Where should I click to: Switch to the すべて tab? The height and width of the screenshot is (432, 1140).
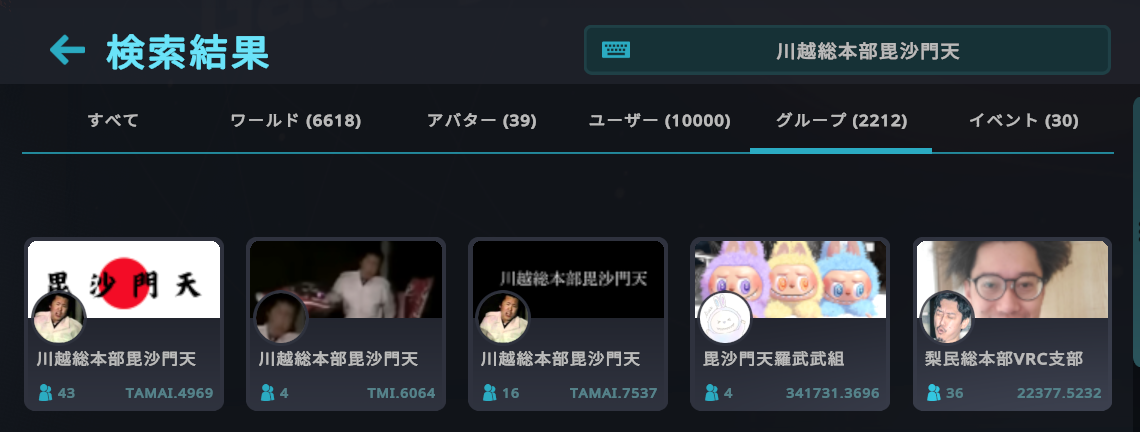(113, 121)
